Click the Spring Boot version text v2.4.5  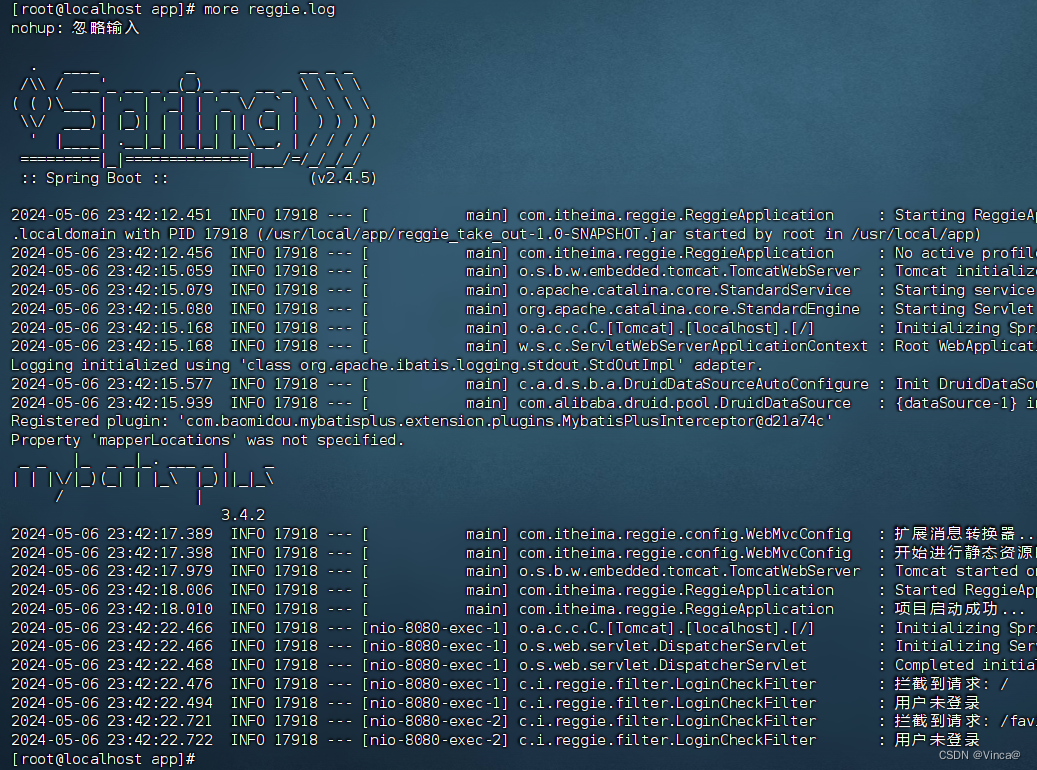coord(345,177)
